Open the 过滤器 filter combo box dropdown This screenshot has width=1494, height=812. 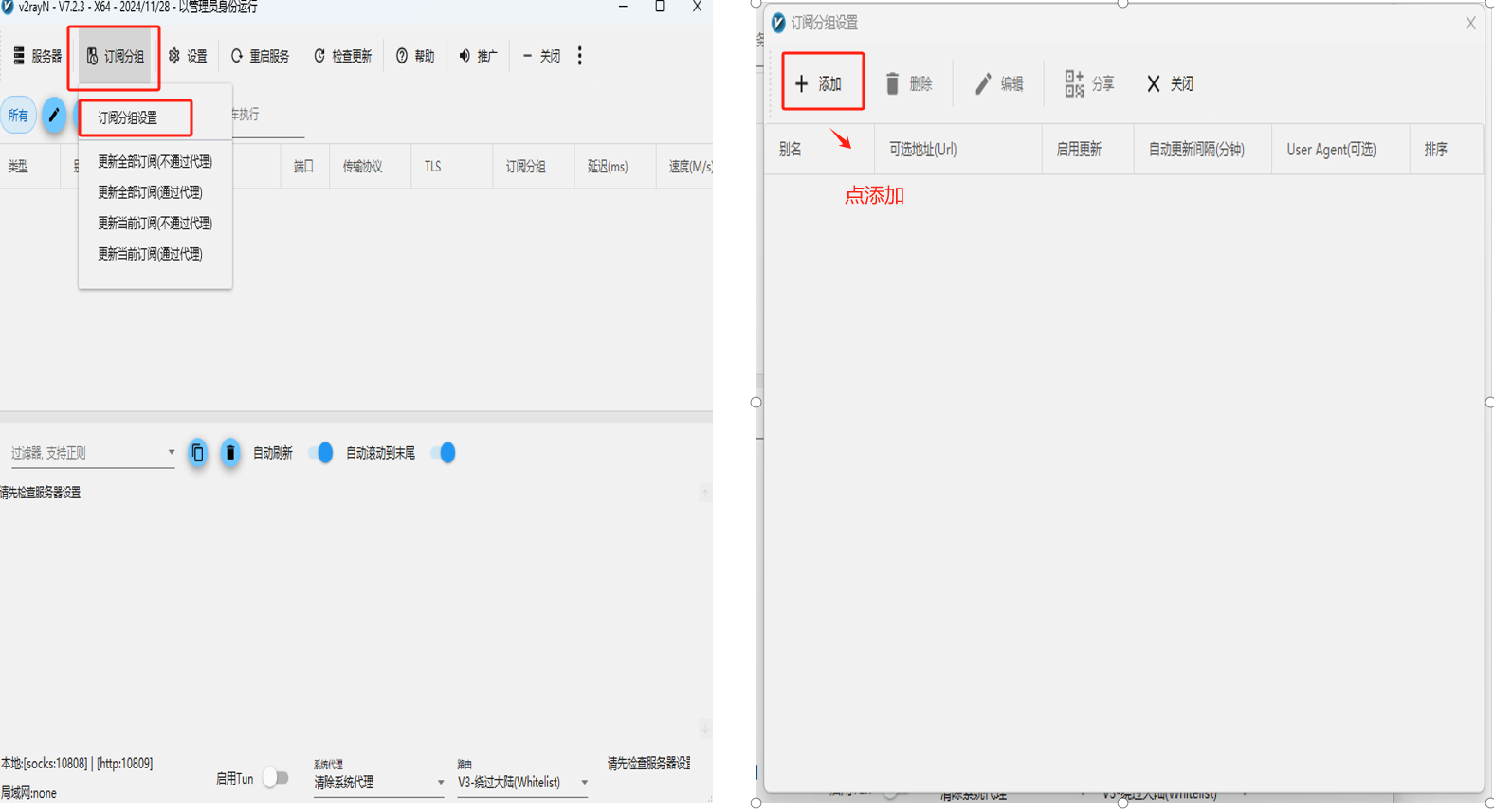[x=171, y=453]
